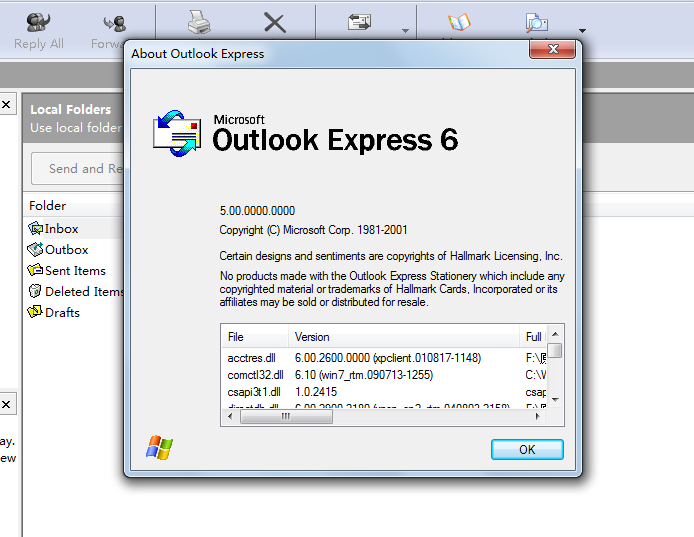This screenshot has height=537, width=694.
Task: Open the Send/Receive dropdown arrow
Action: coord(405,31)
